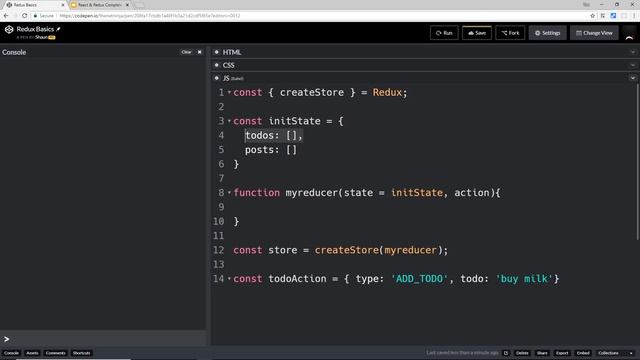Screen dimensions: 640x360
Task: Click the console command input prompt
Action: click(x=103, y=339)
